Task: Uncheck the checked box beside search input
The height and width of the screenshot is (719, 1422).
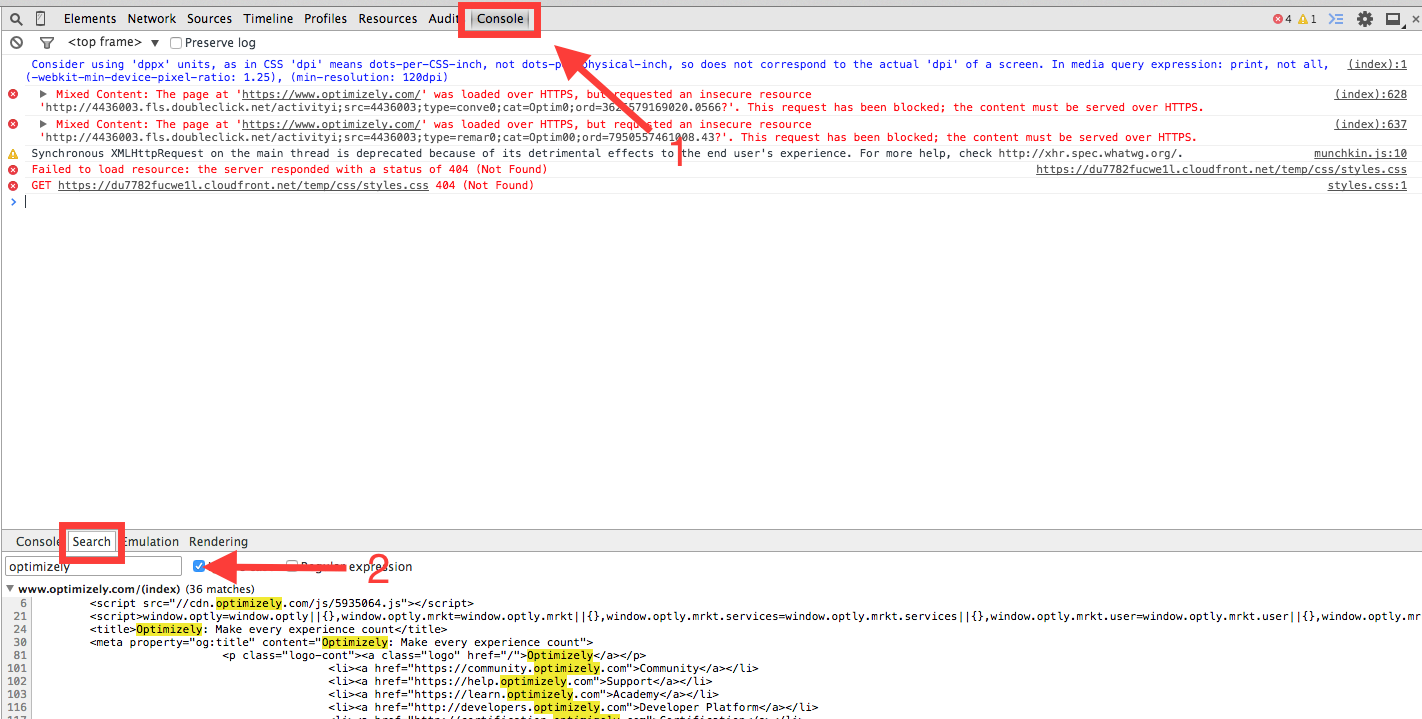Action: tap(199, 566)
